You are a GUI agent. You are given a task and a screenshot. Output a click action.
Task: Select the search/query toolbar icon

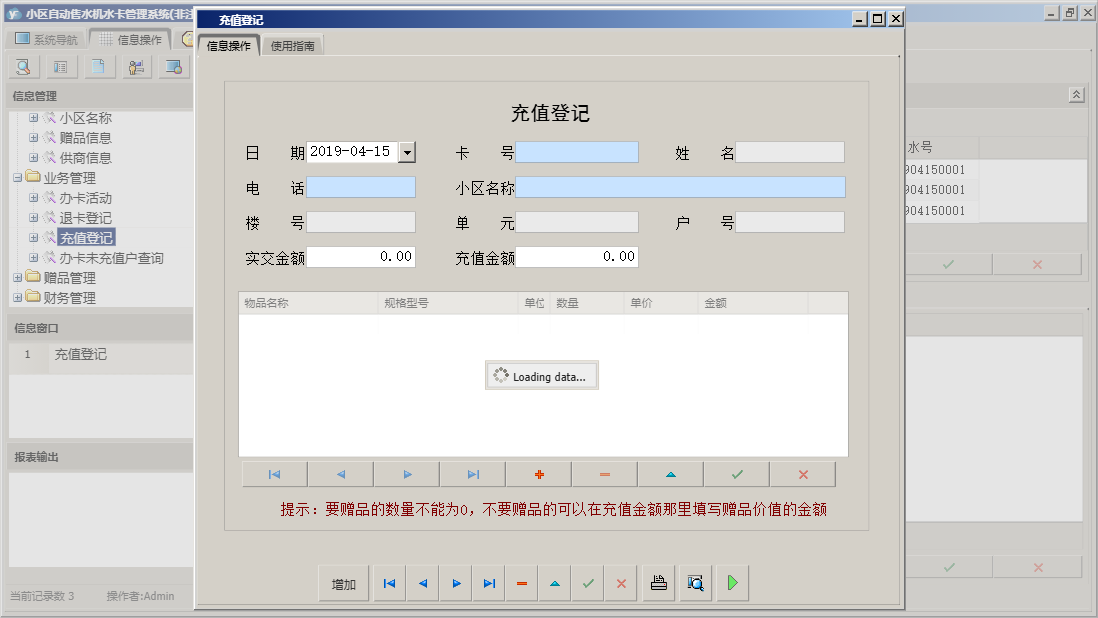[x=22, y=66]
